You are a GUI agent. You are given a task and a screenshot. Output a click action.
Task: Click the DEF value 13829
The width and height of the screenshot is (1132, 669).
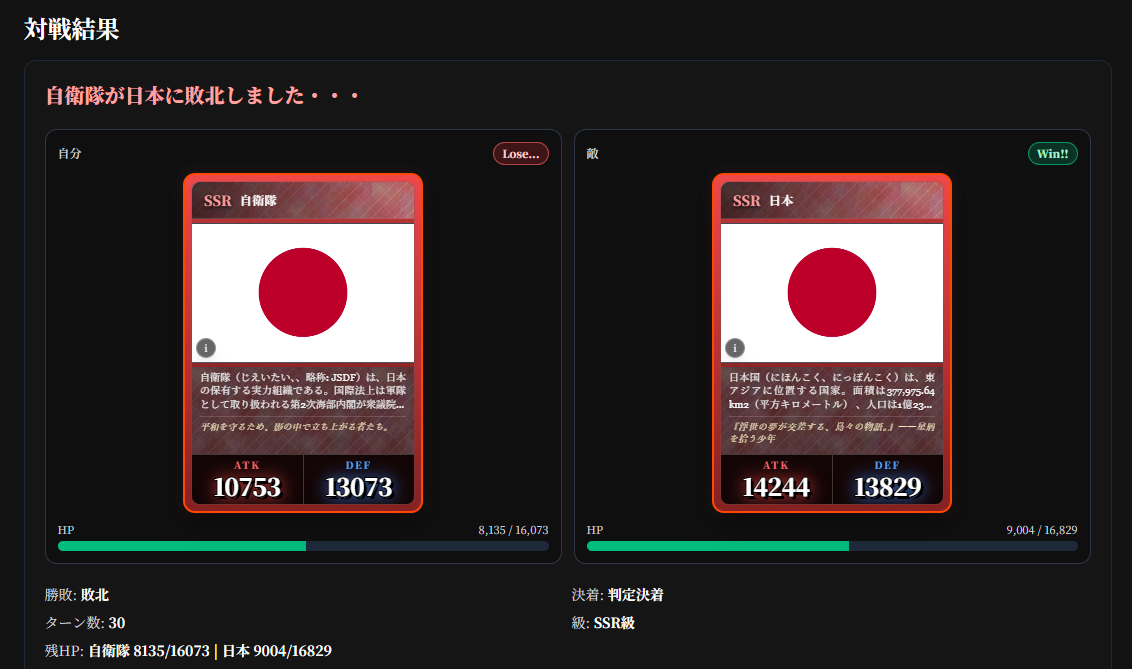click(x=887, y=487)
